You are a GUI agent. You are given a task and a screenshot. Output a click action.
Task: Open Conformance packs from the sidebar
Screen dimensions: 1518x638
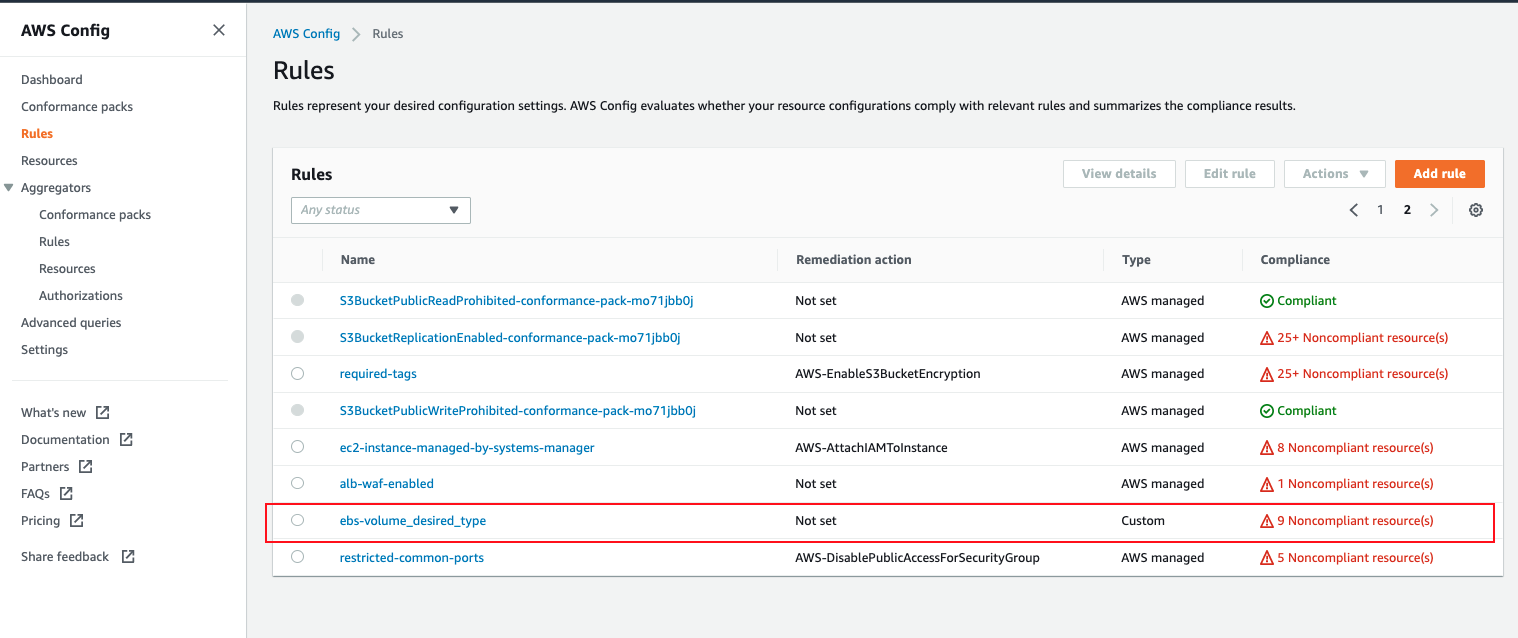pos(77,106)
